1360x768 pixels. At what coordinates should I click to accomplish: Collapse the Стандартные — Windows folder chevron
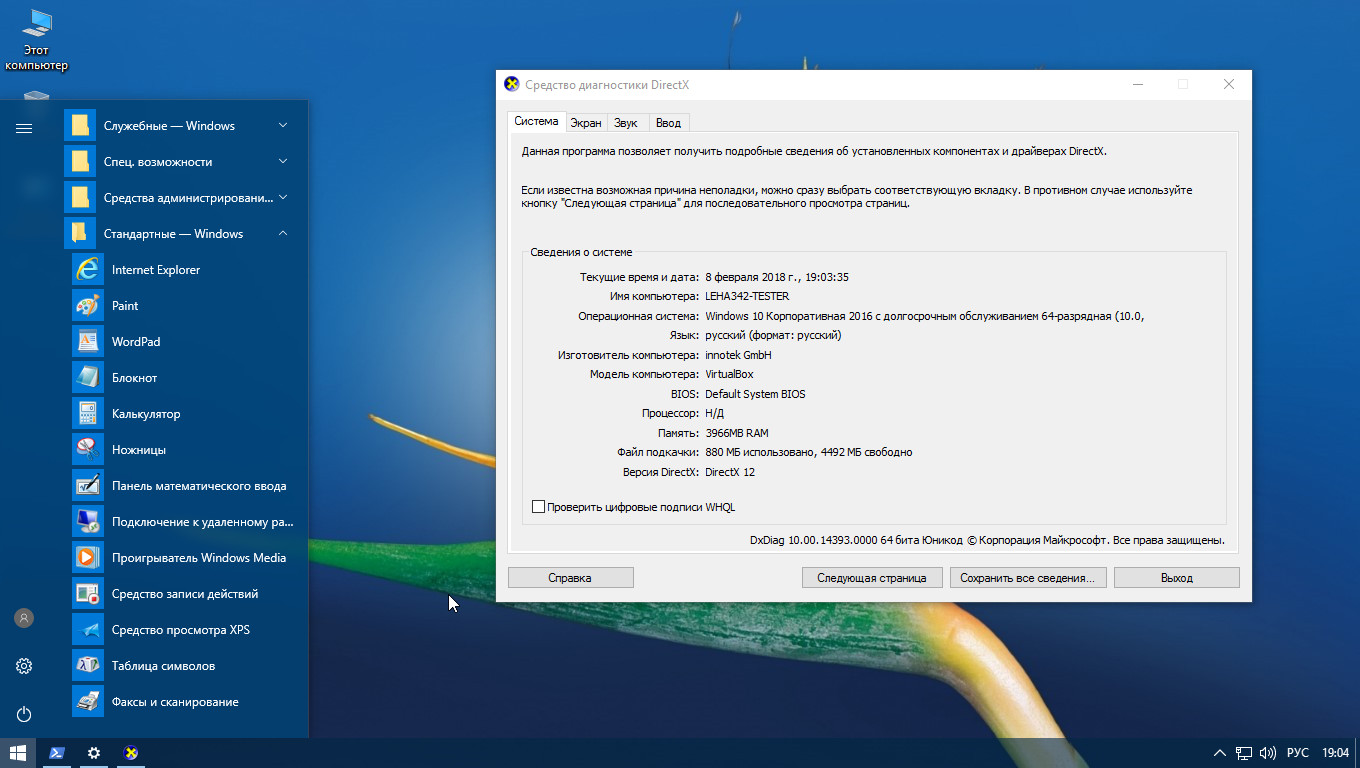[283, 234]
